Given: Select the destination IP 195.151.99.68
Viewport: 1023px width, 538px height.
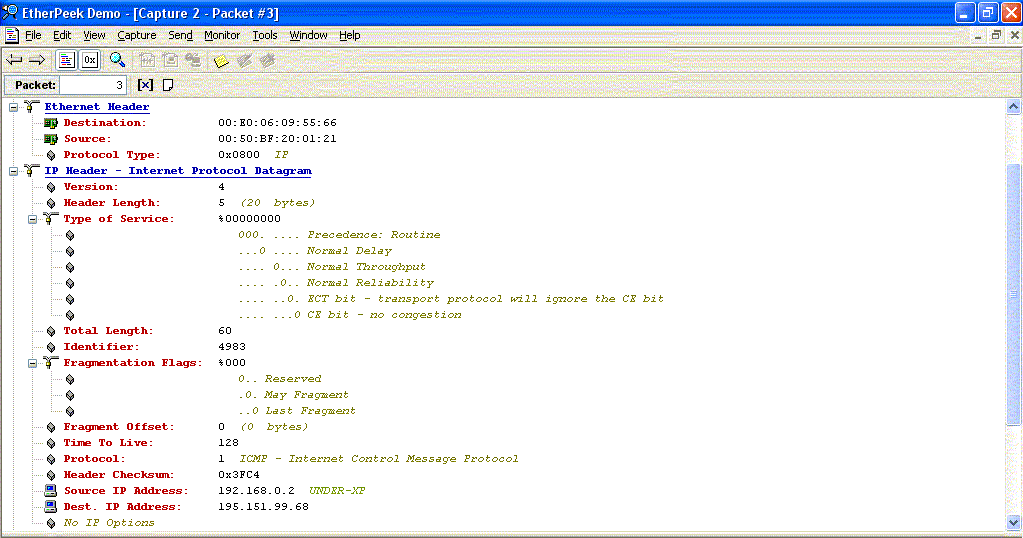Looking at the screenshot, I should [264, 507].
